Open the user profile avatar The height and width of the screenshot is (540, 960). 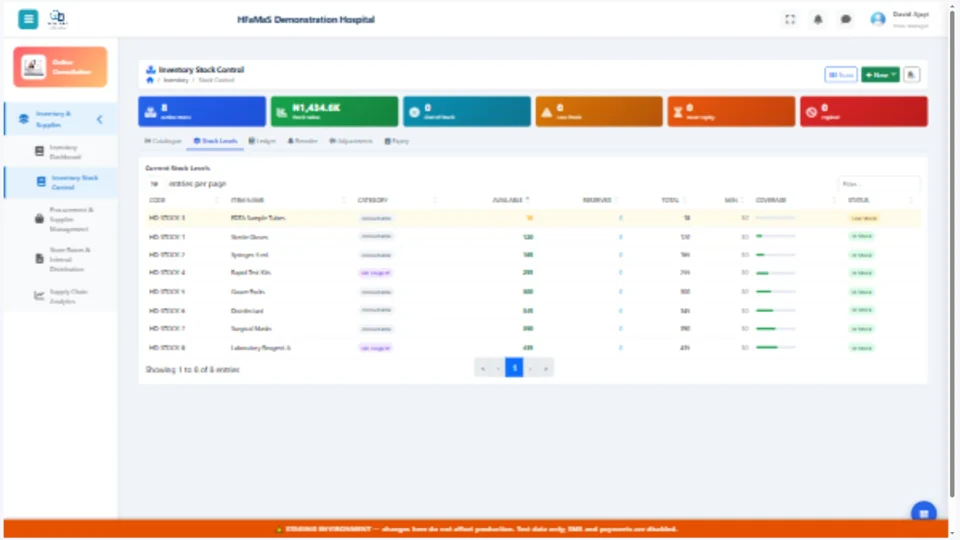878,20
